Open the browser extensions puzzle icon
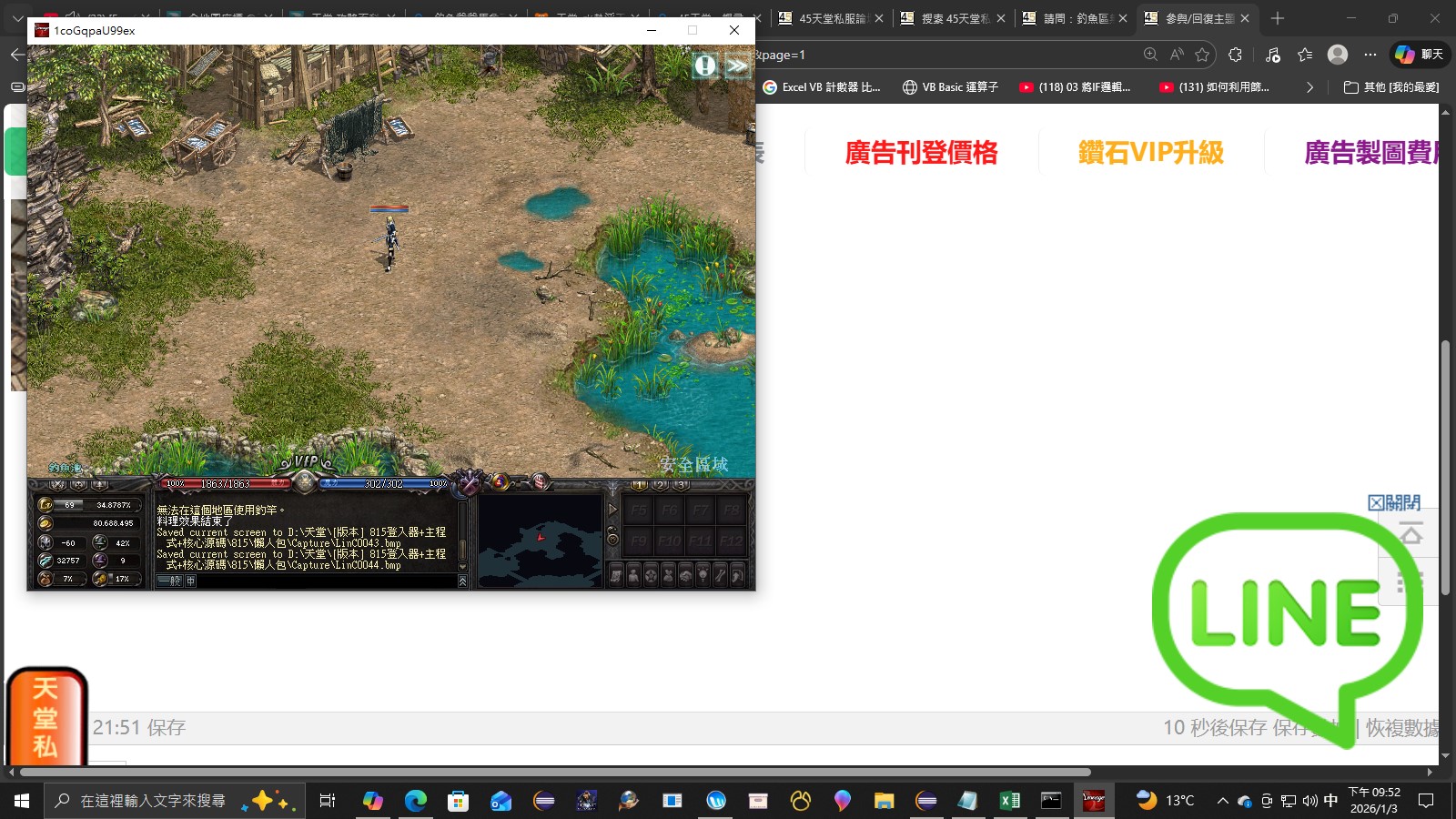Screen dimensions: 1456x819 [1235, 55]
